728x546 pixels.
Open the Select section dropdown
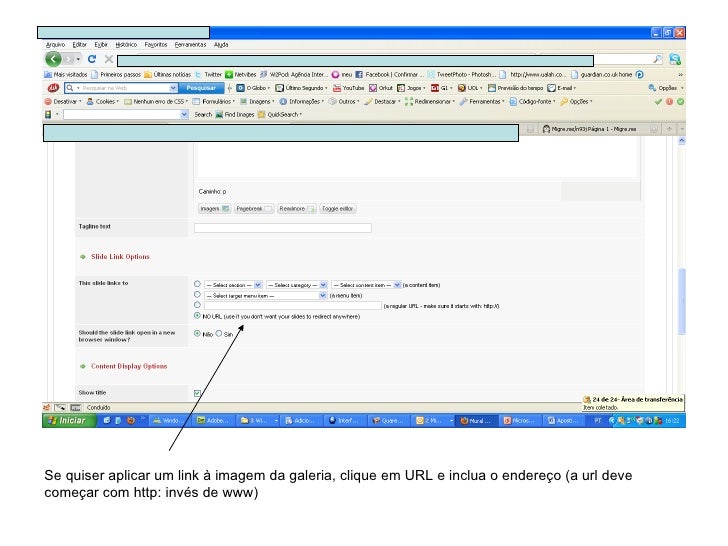(x=233, y=285)
